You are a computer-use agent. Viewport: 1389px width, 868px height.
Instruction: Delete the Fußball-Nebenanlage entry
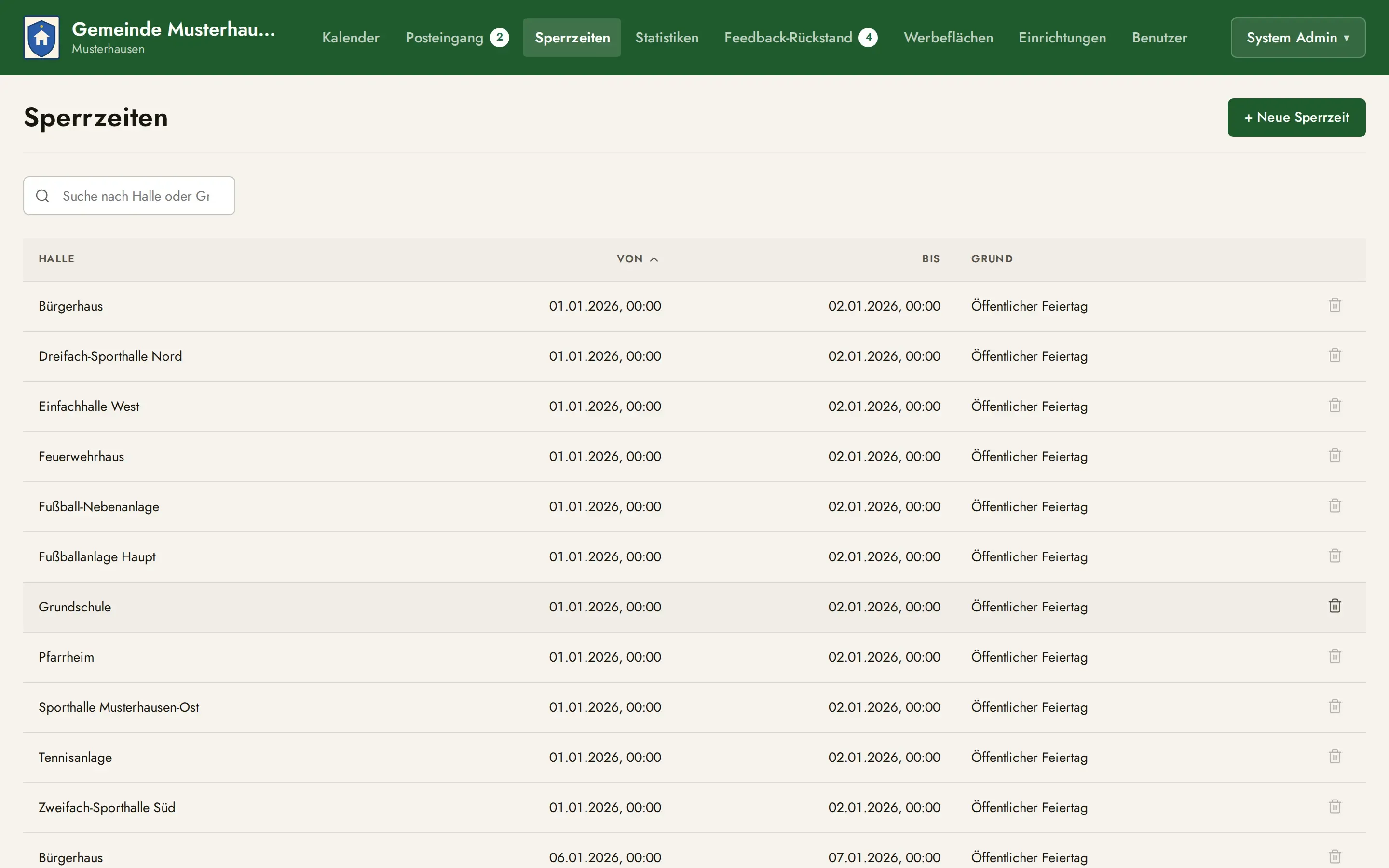pos(1335,506)
